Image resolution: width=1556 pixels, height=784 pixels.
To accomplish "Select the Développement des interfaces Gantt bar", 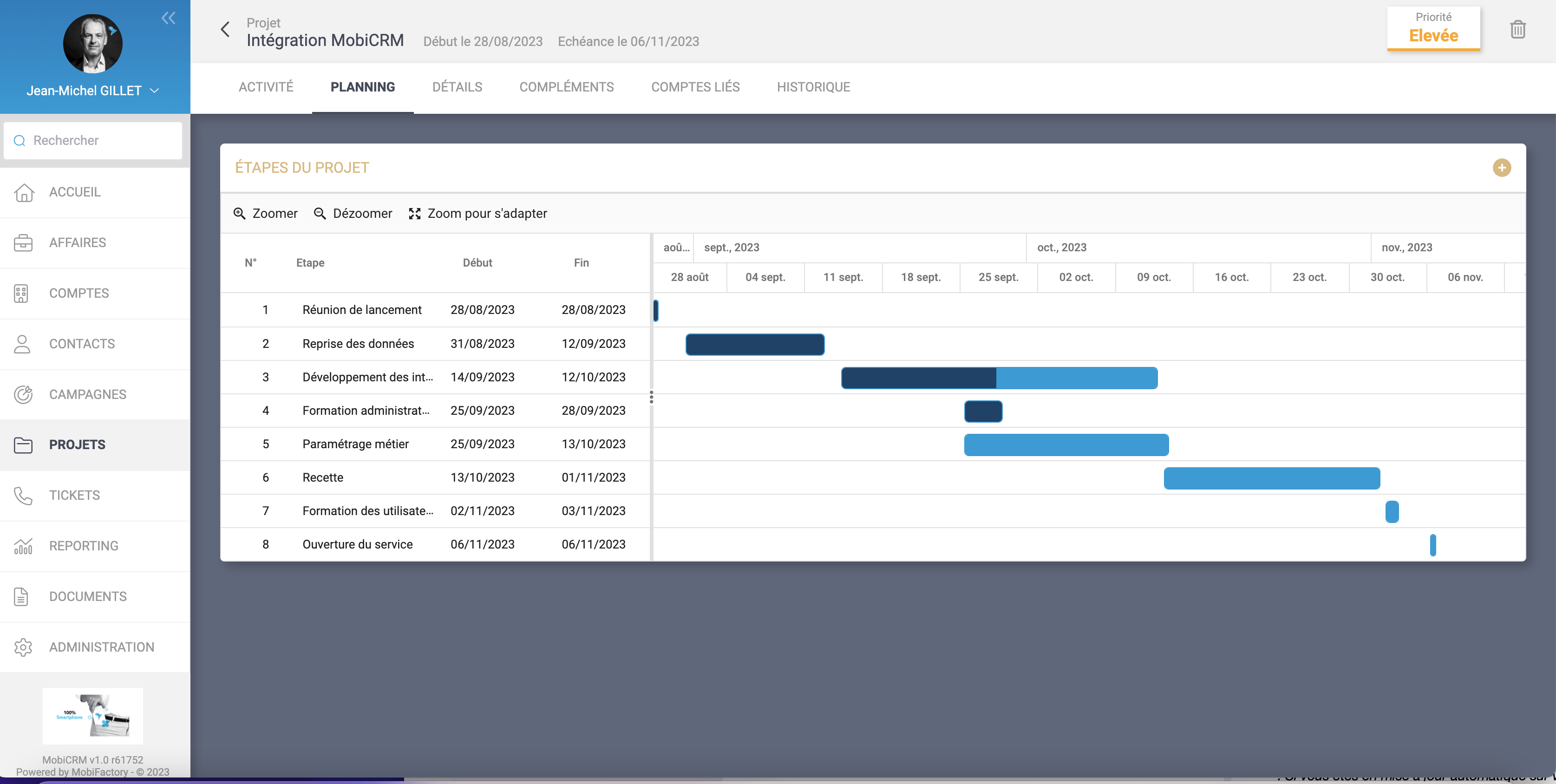I will tap(999, 378).
